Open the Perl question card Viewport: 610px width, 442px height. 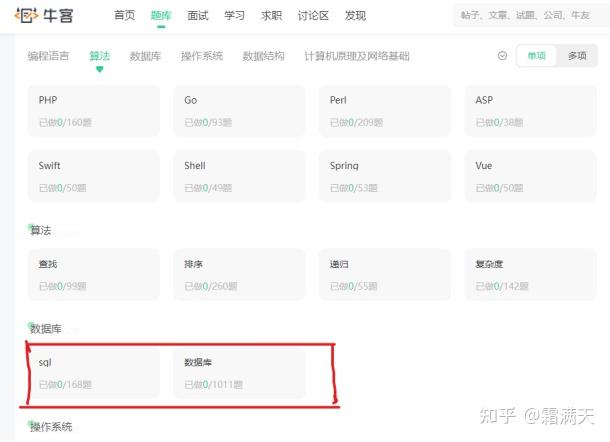pos(385,111)
